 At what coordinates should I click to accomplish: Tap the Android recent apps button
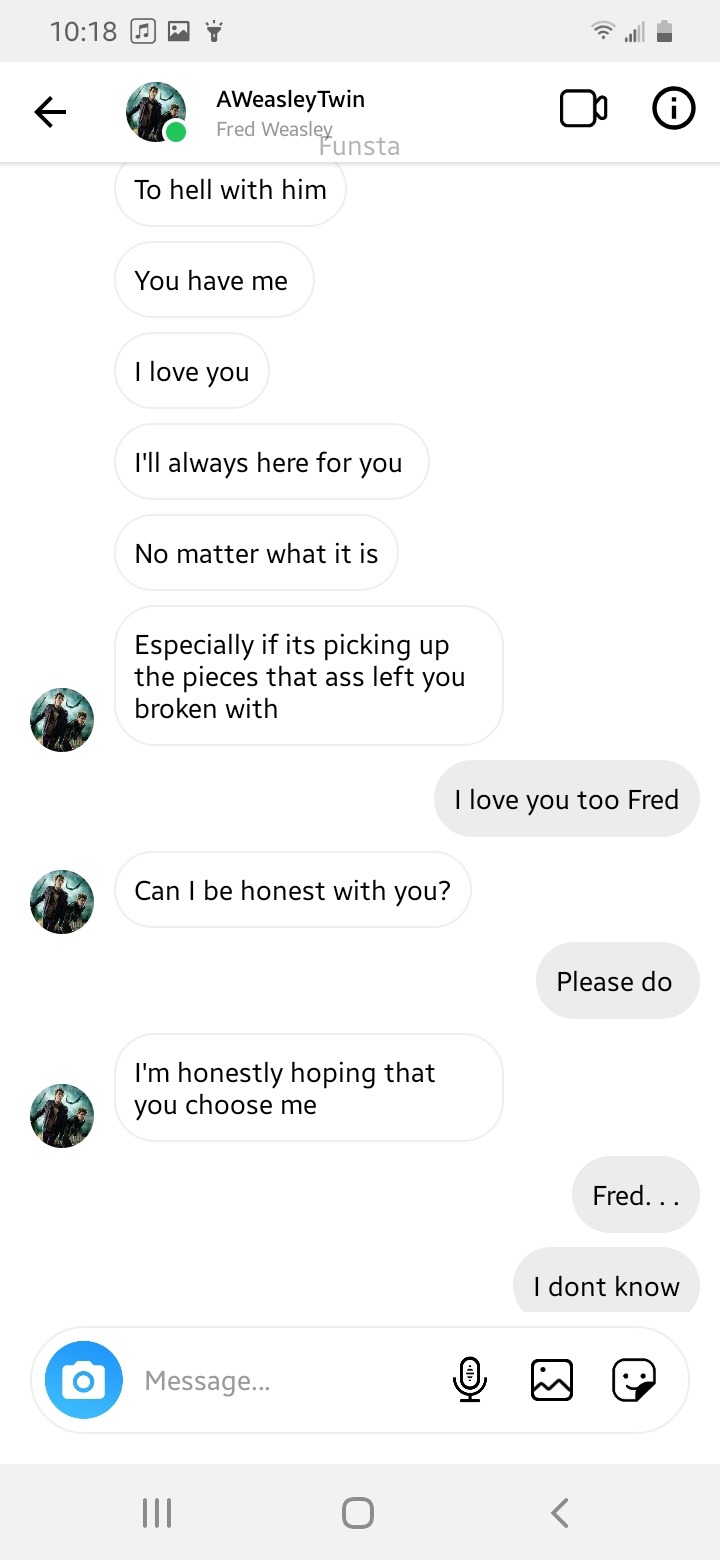point(157,1512)
